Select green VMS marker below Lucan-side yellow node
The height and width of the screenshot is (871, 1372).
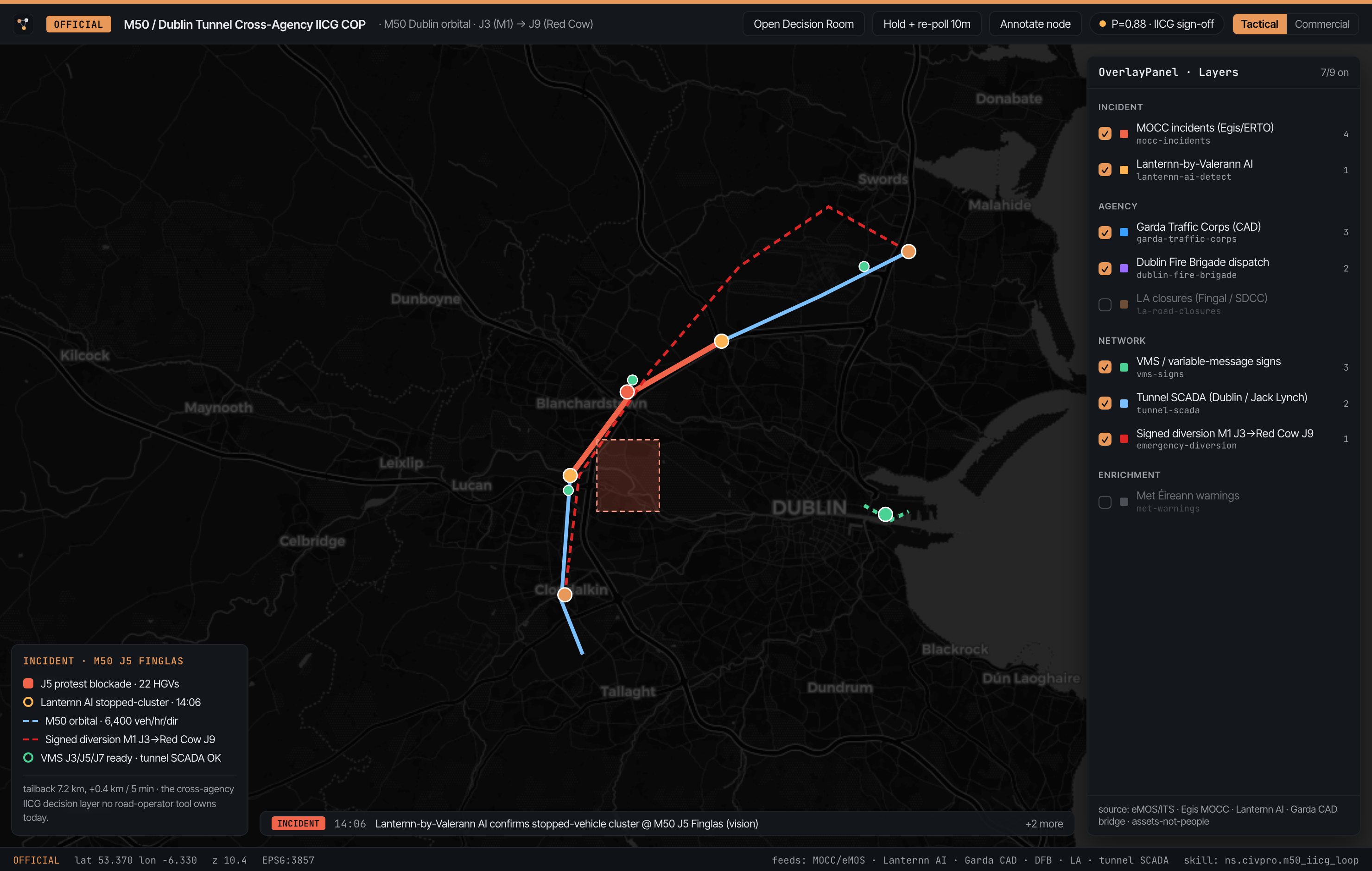(x=567, y=491)
